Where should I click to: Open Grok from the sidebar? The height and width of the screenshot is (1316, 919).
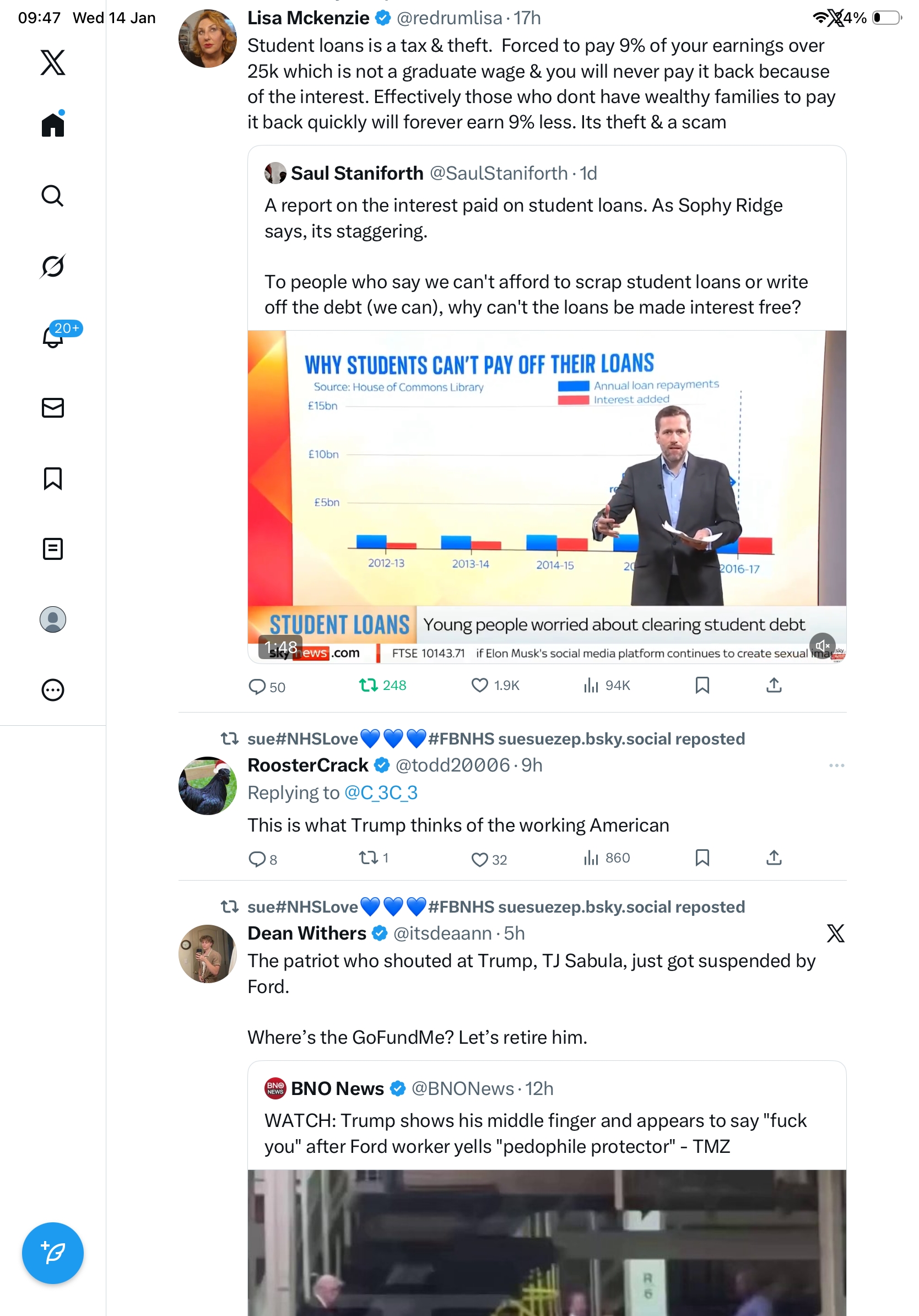tap(53, 266)
